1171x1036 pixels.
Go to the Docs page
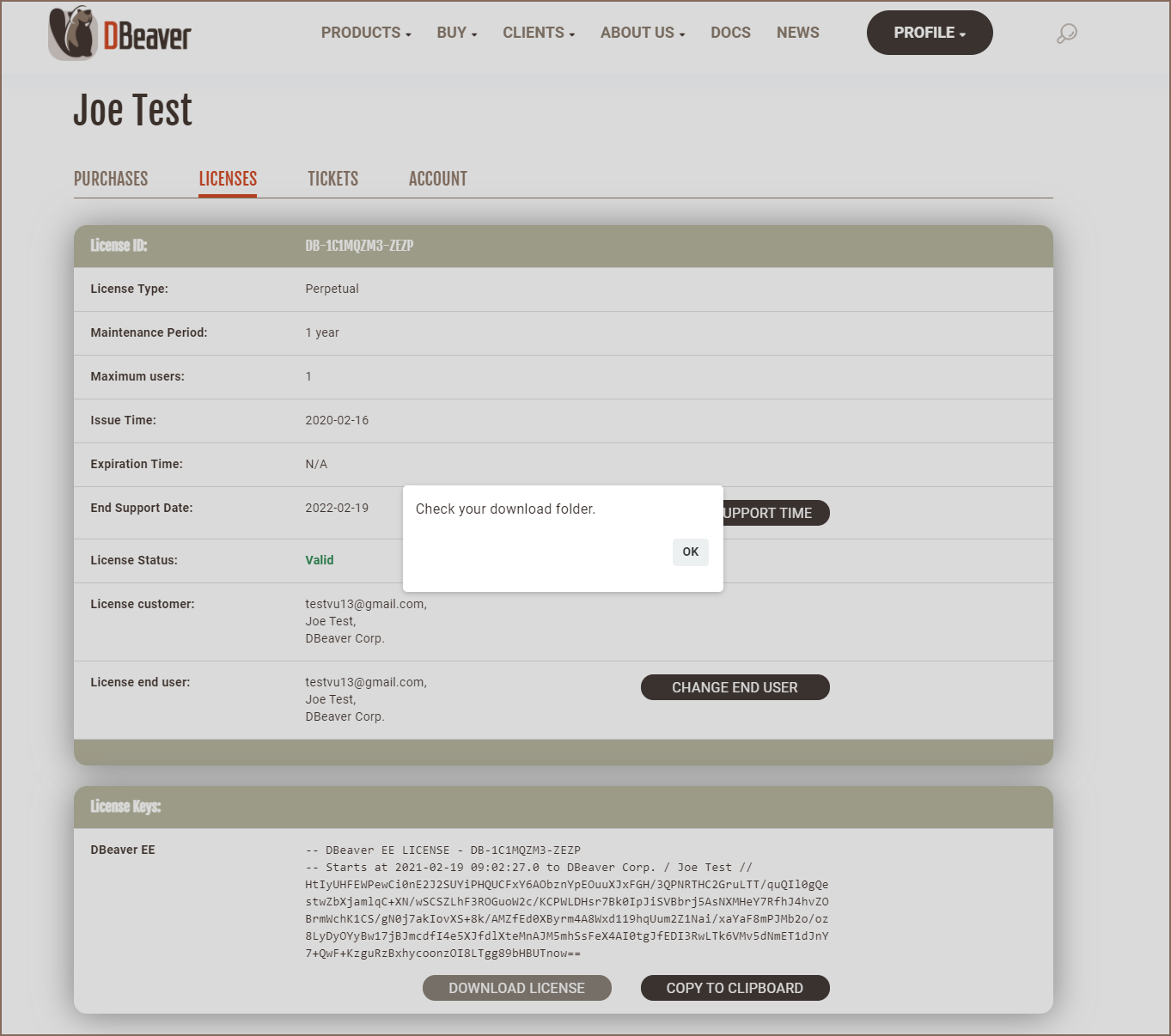[x=730, y=33]
